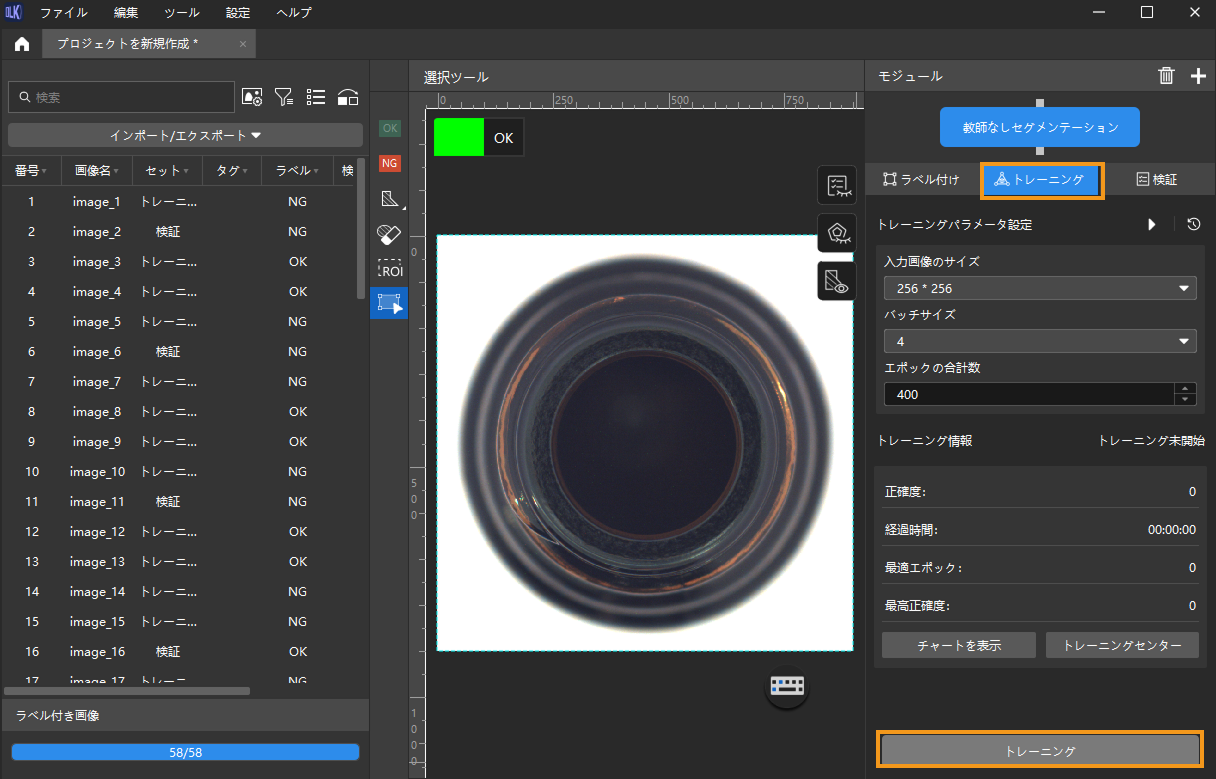
Task: Add a new module with plus icon
Action: (1198, 76)
